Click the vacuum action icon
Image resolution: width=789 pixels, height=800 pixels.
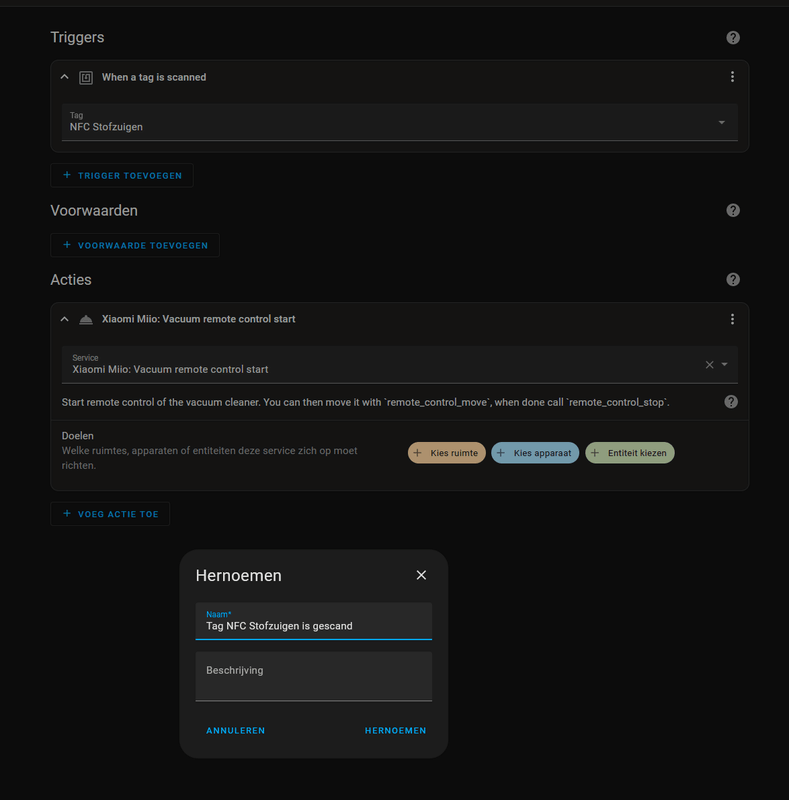click(86, 319)
